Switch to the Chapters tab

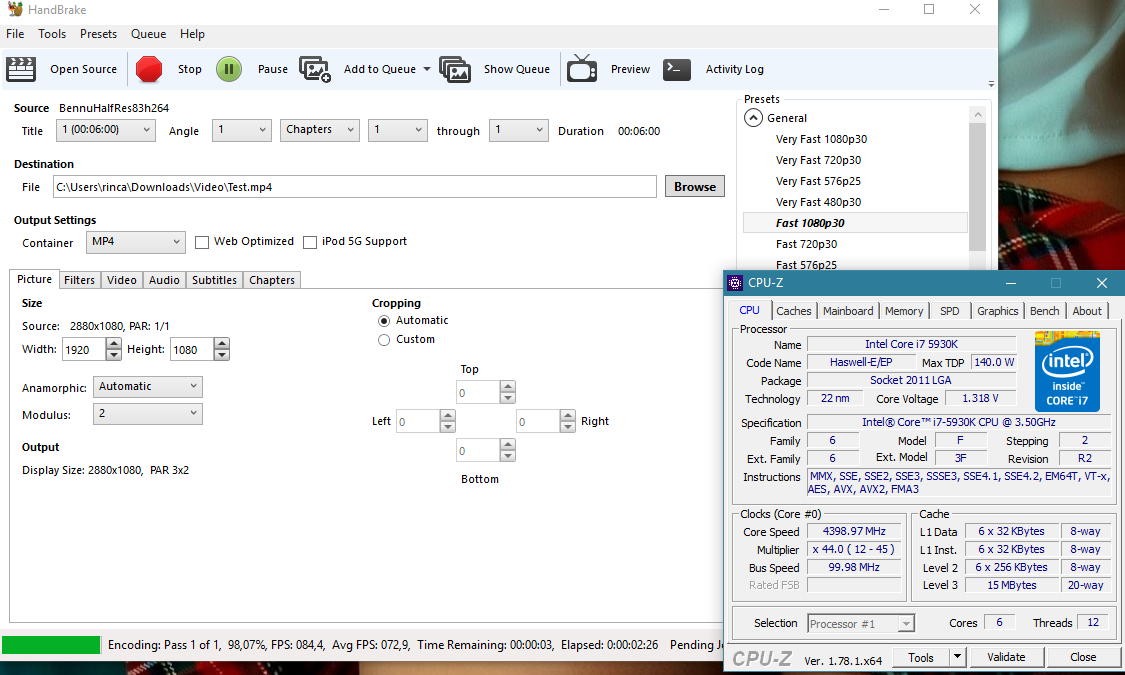(x=272, y=280)
